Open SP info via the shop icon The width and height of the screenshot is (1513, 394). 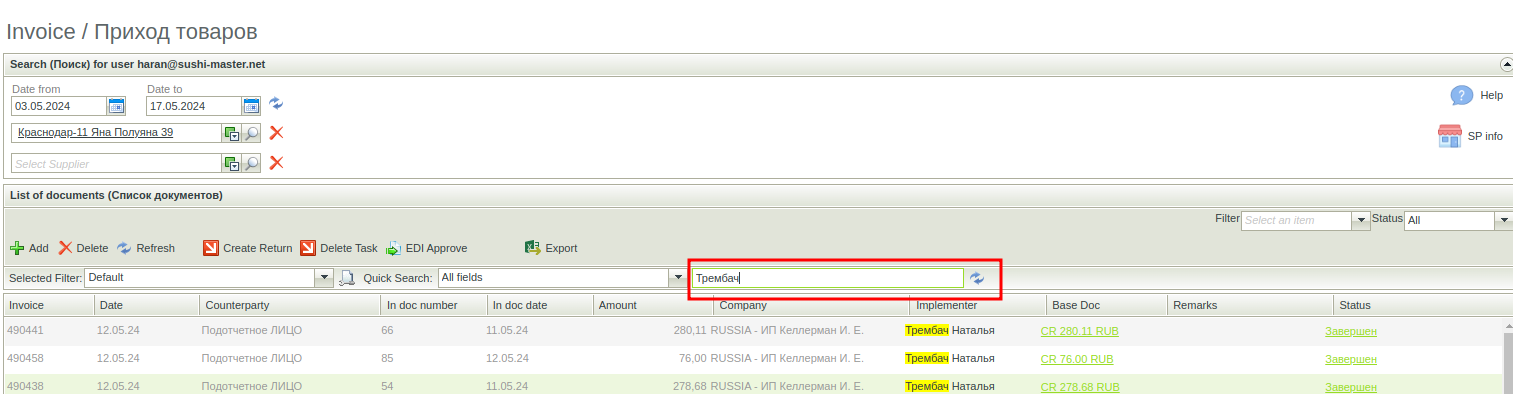click(1450, 136)
